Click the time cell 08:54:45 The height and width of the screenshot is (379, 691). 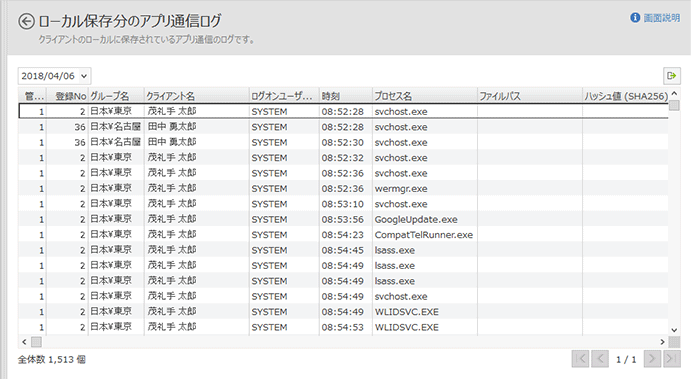click(346, 250)
